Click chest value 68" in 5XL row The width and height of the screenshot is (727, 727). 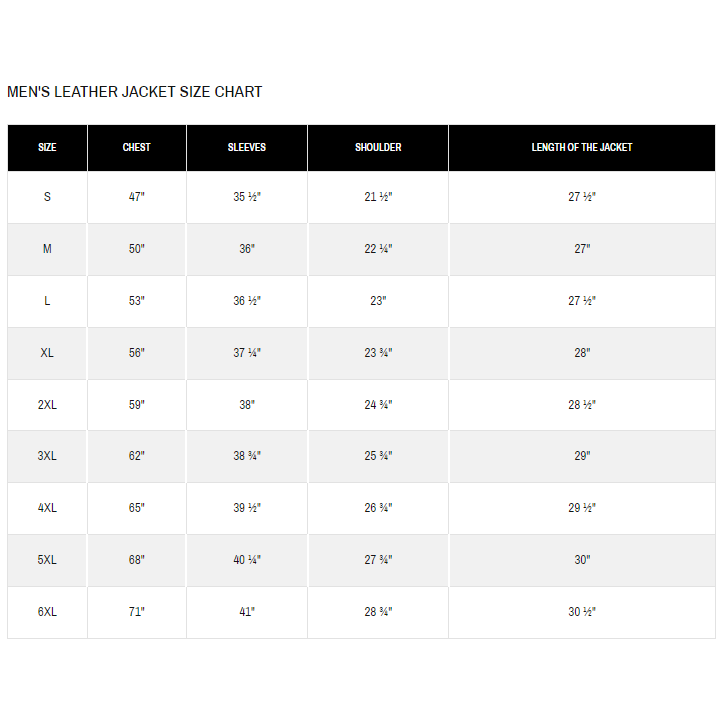point(136,560)
